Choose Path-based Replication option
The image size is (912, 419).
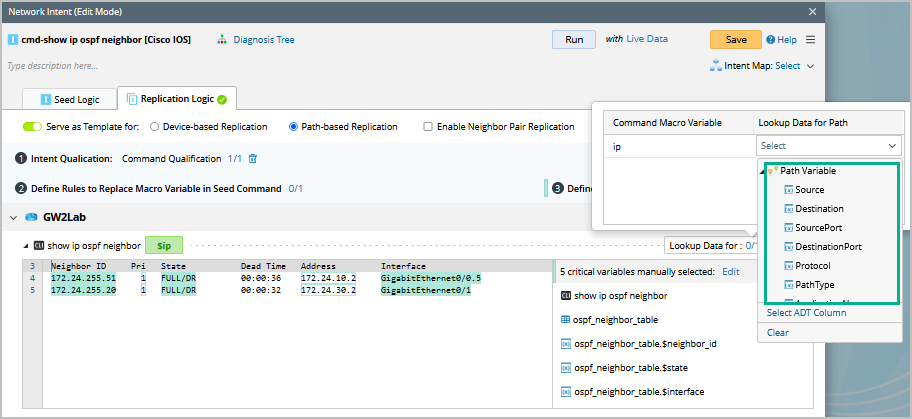(x=293, y=127)
